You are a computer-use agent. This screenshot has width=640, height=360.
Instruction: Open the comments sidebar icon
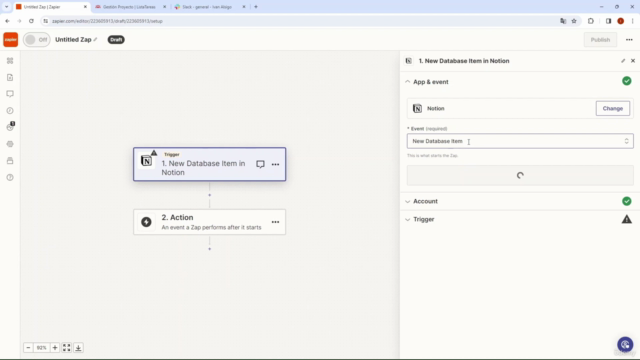[x=10, y=94]
